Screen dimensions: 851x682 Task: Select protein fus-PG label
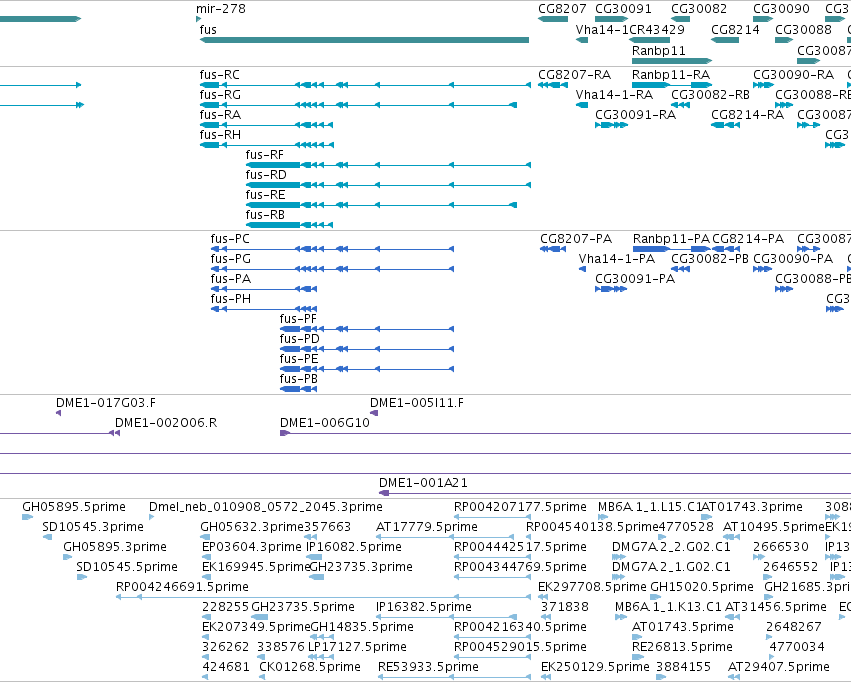point(231,259)
